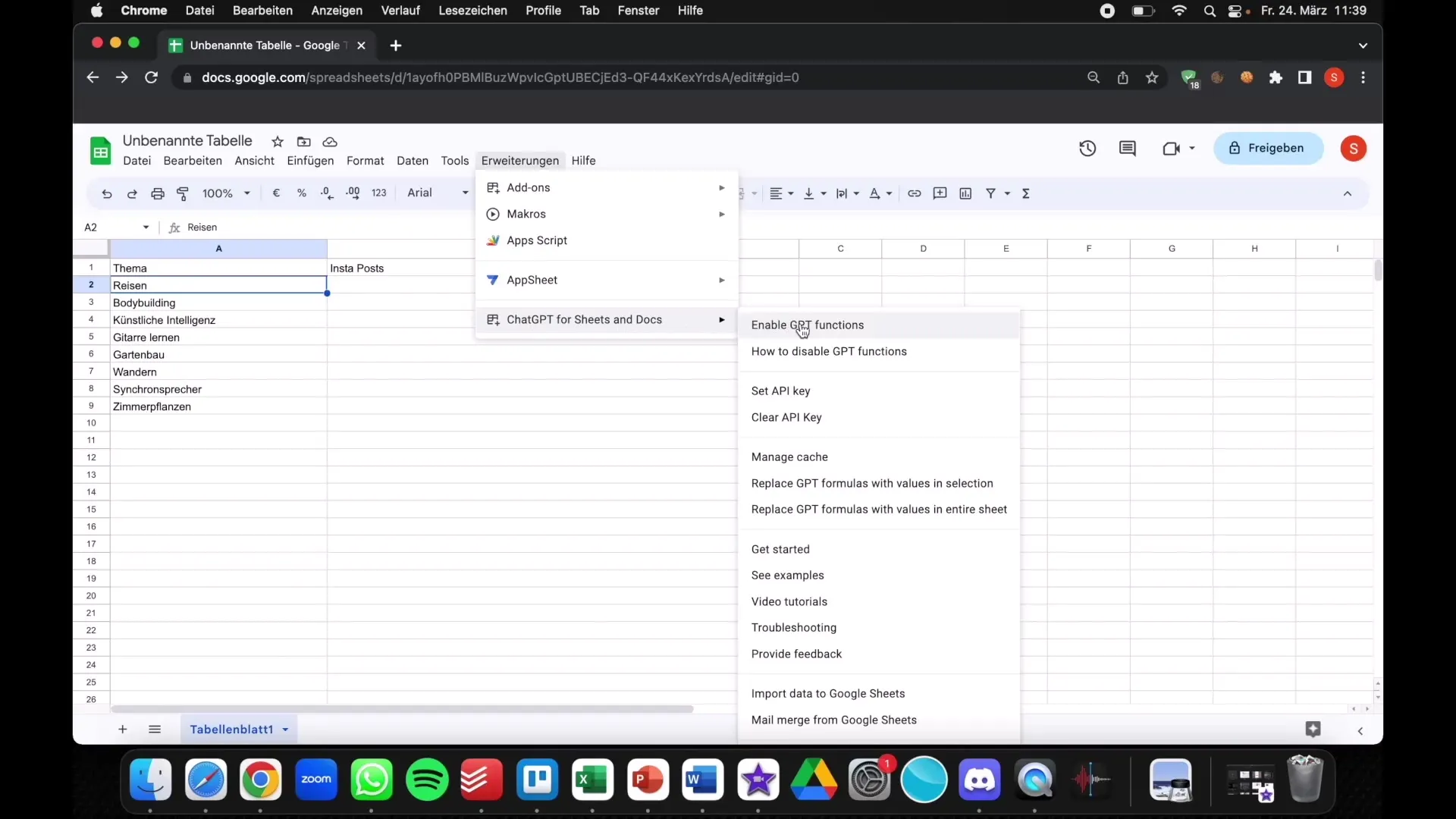Viewport: 1456px width, 819px height.
Task: Open horizontal align dropdown
Action: pyautogui.click(x=782, y=193)
